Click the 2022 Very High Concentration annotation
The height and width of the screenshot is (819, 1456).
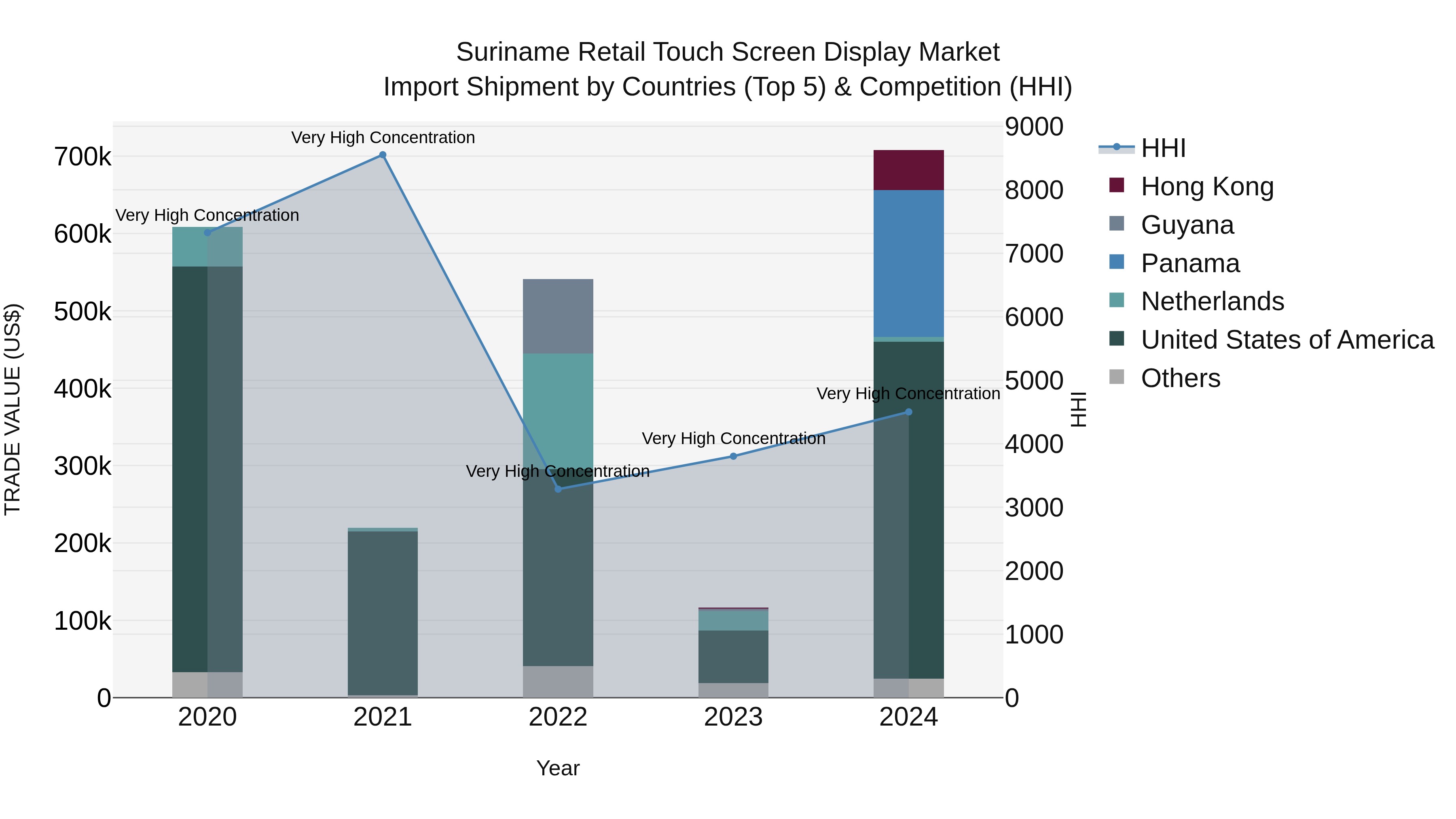(x=558, y=471)
